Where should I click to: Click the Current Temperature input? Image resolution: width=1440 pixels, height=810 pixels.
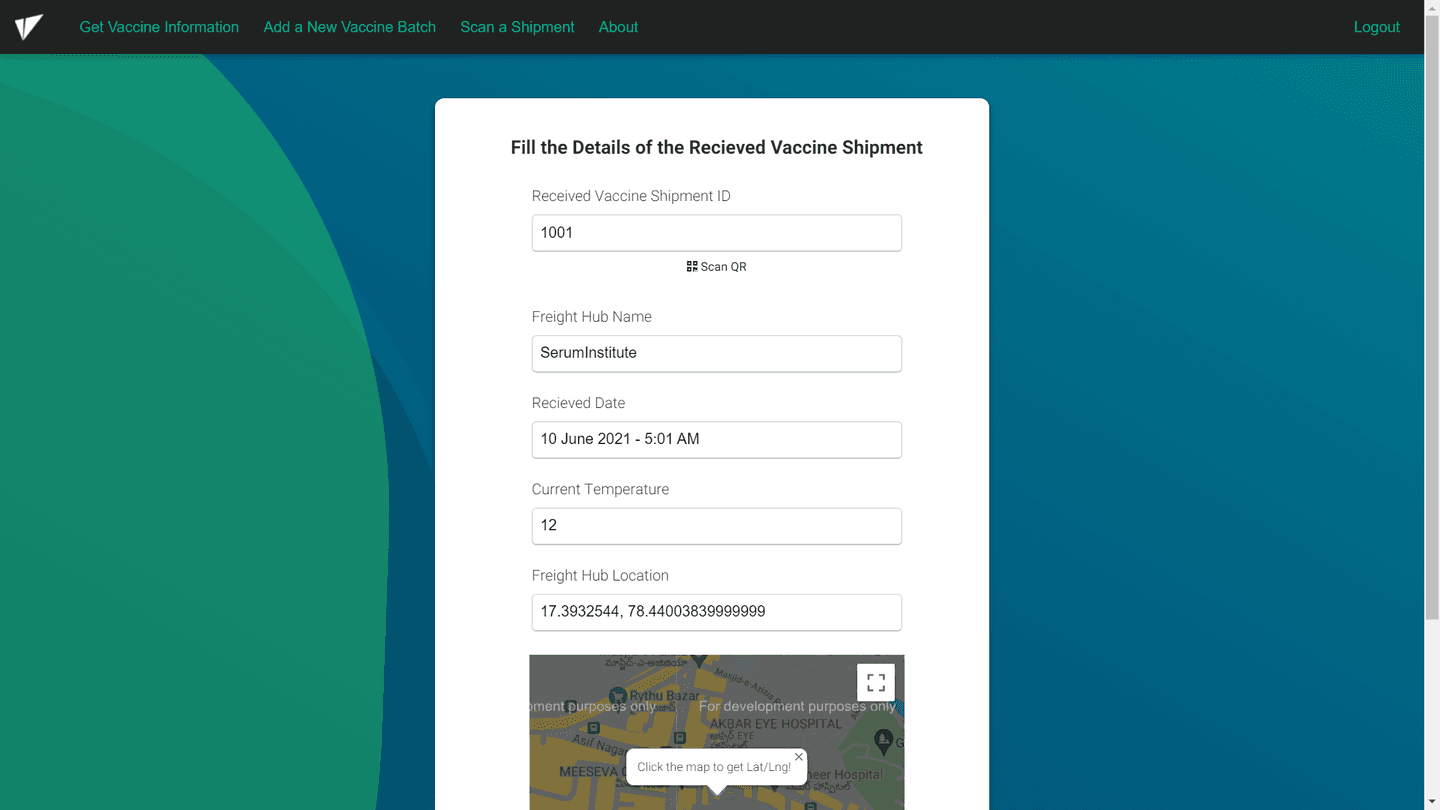[x=717, y=526]
